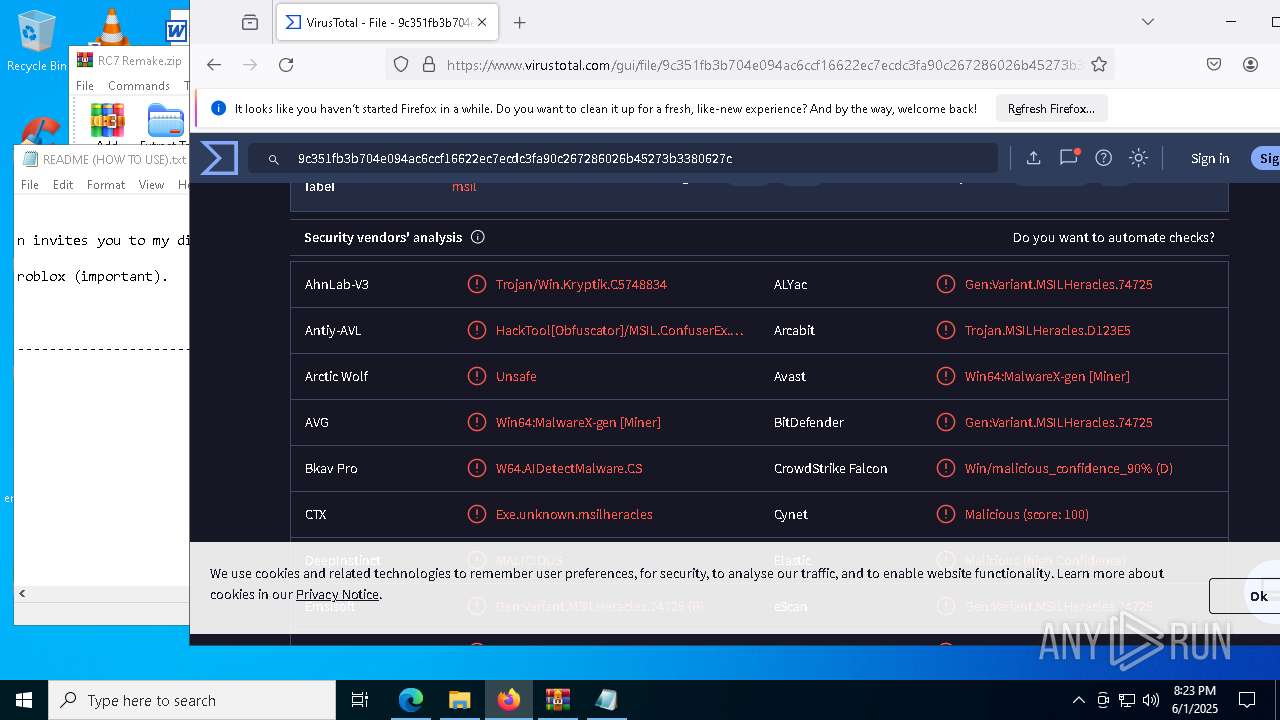Click the VirusTotal search magnifier icon
Viewport: 1280px width, 720px height.
pos(273,159)
